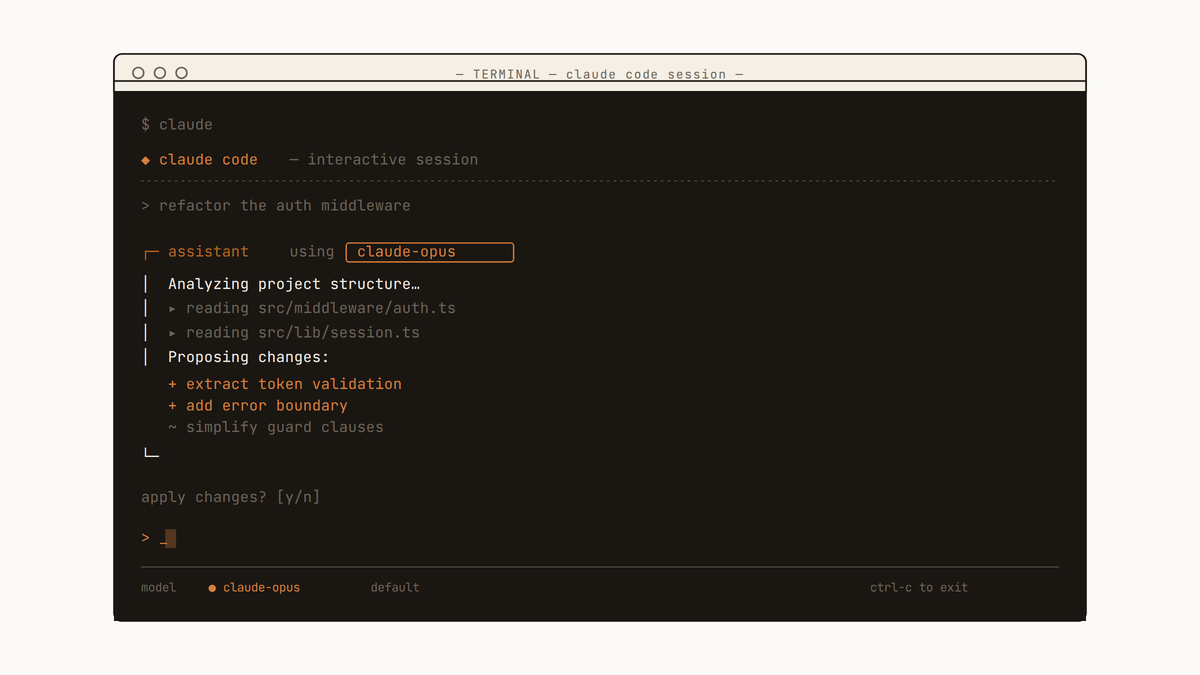Click the second window control circle

(160, 73)
